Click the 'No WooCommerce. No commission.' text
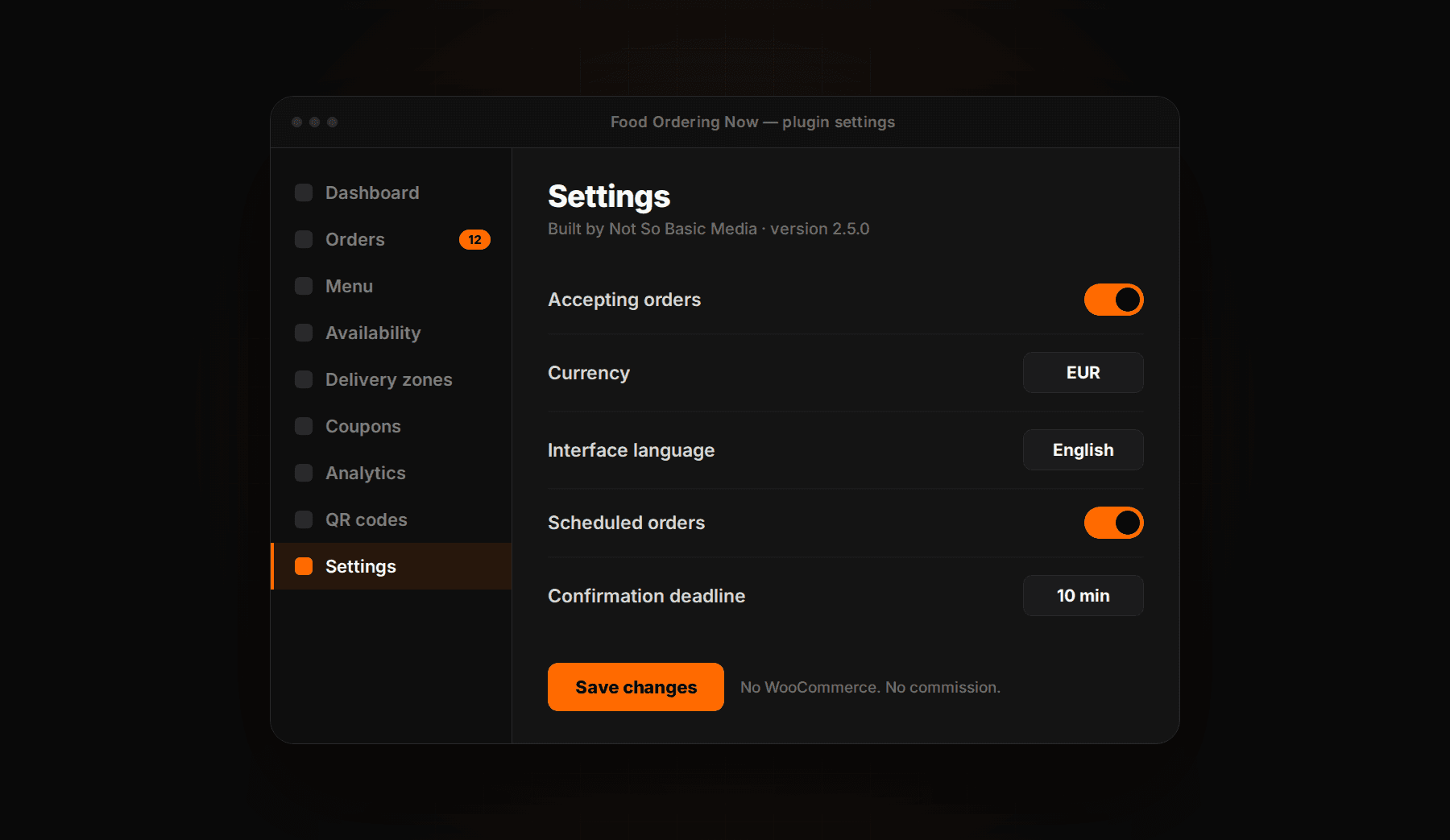1450x840 pixels. click(x=870, y=688)
